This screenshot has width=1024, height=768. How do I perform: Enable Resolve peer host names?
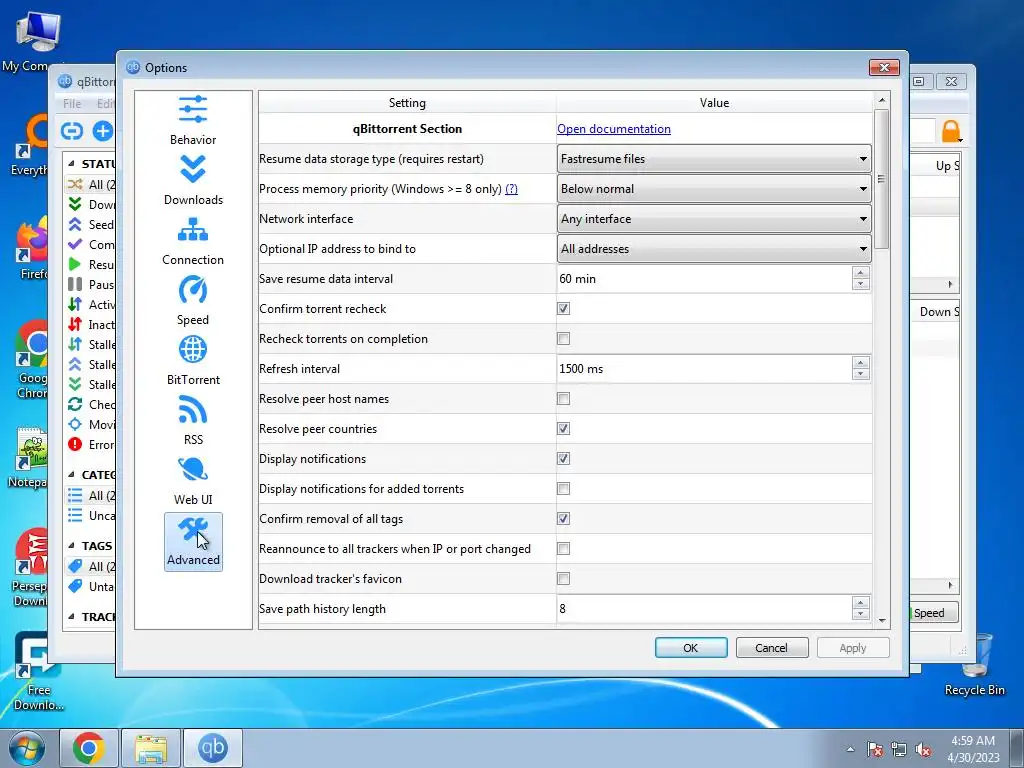coord(564,398)
